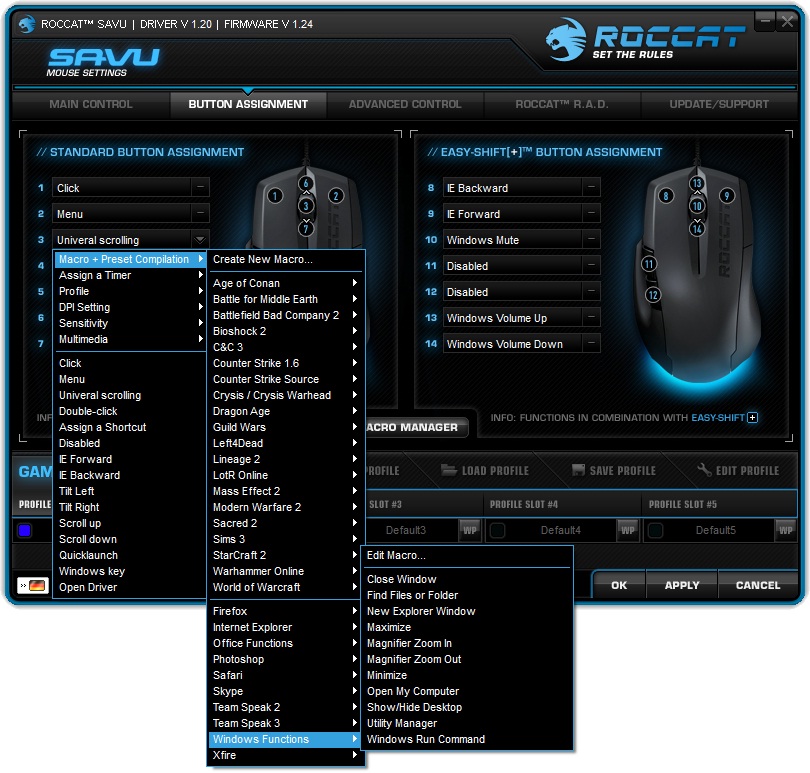
Task: Open dropdown for button 1 Click assignment
Action: pyautogui.click(x=200, y=188)
